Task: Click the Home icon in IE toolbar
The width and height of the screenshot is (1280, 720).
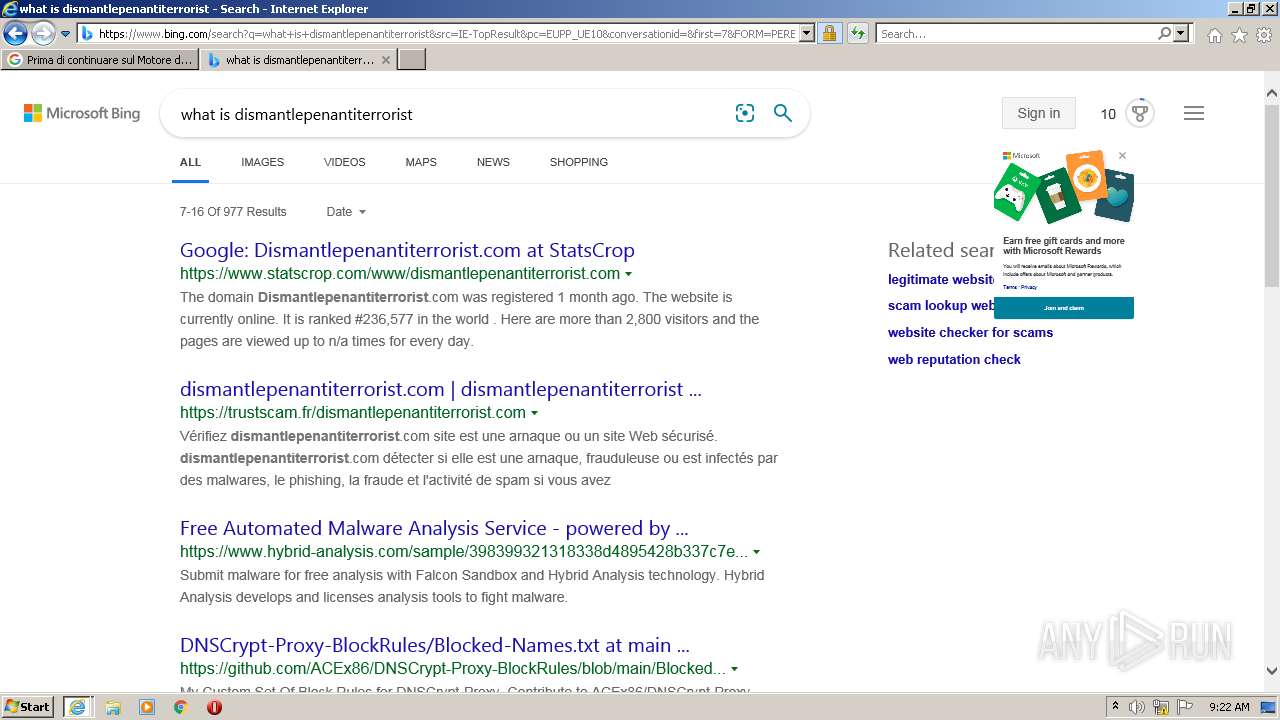Action: tap(1214, 35)
